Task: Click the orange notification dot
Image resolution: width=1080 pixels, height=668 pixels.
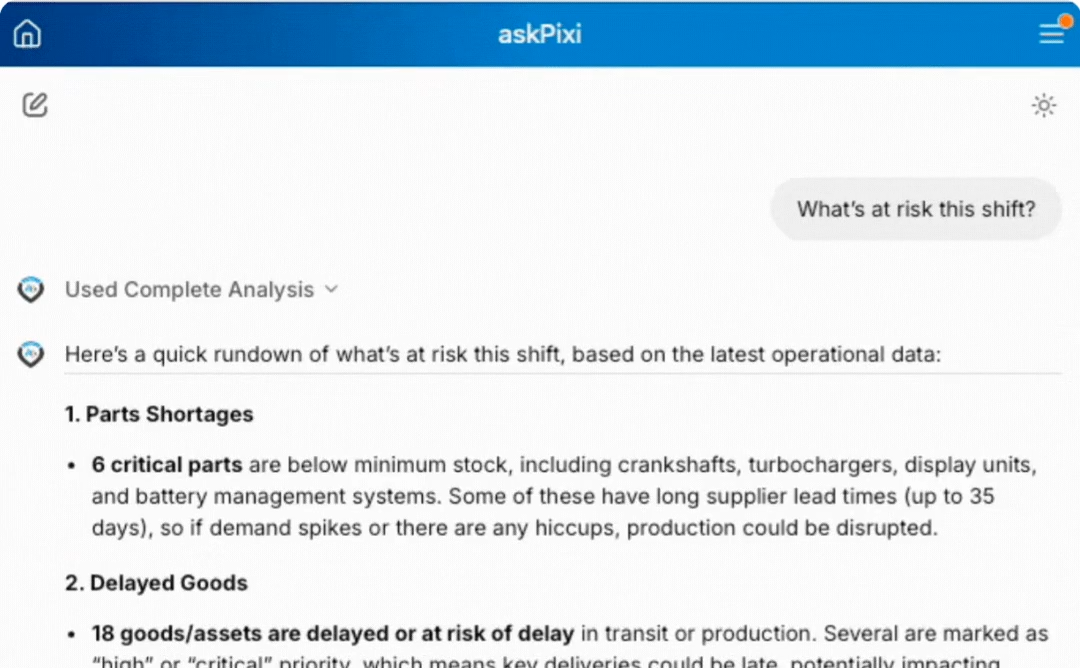Action: [1065, 21]
